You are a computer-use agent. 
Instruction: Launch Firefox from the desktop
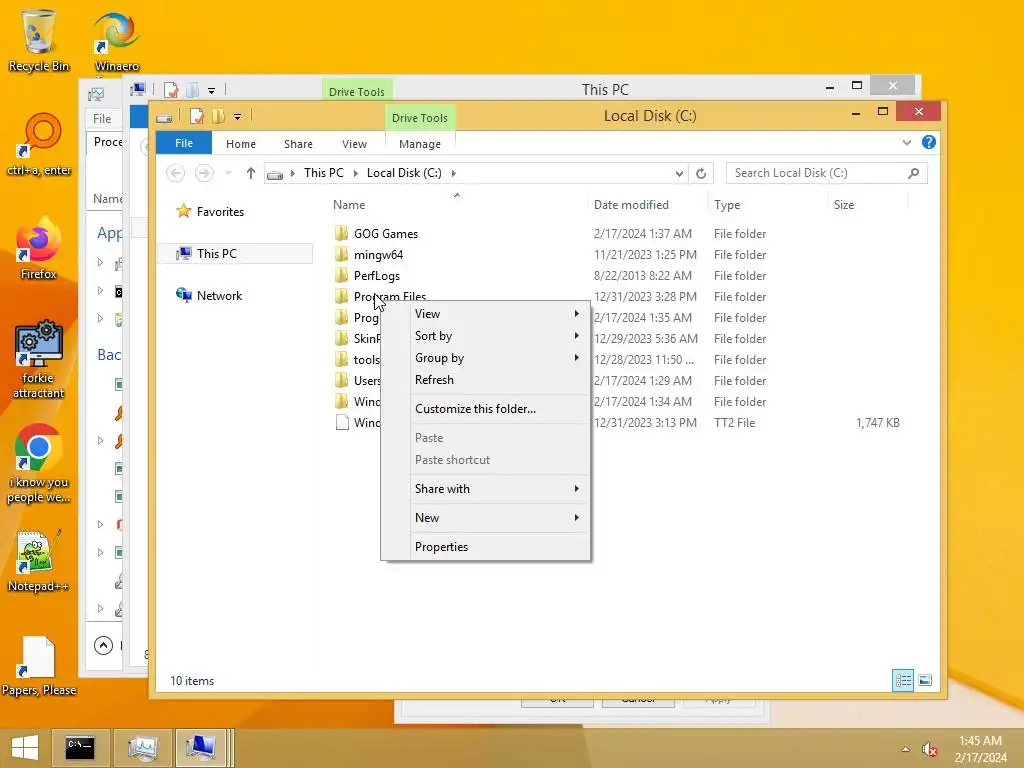[39, 249]
